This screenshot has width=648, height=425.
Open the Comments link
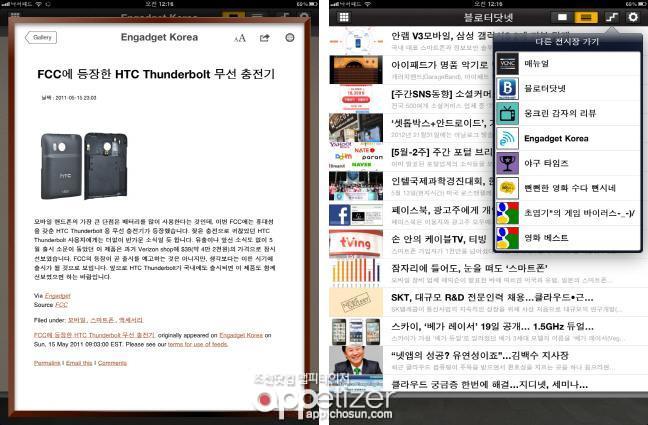tap(112, 363)
